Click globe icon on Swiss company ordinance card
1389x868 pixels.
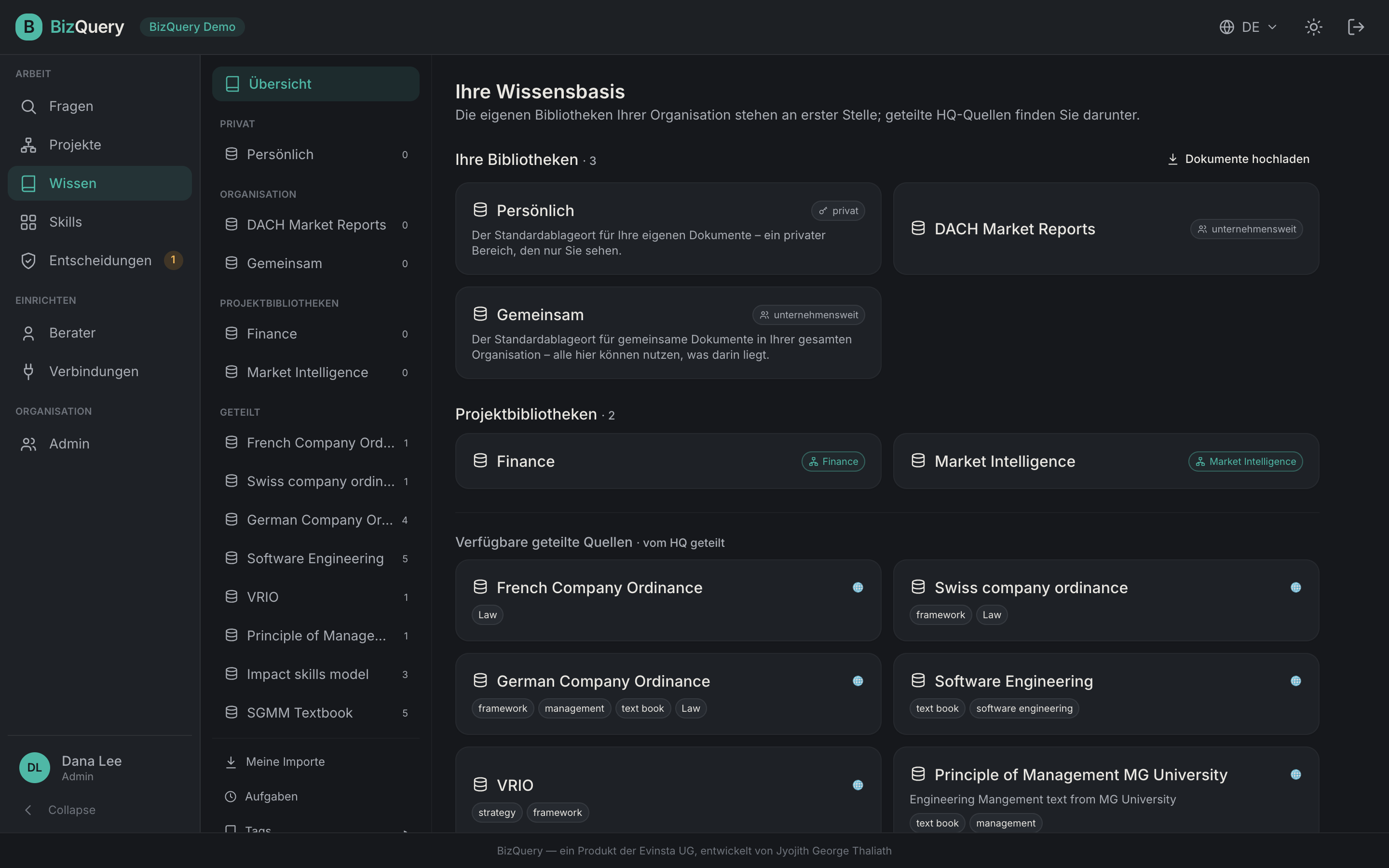1295,587
